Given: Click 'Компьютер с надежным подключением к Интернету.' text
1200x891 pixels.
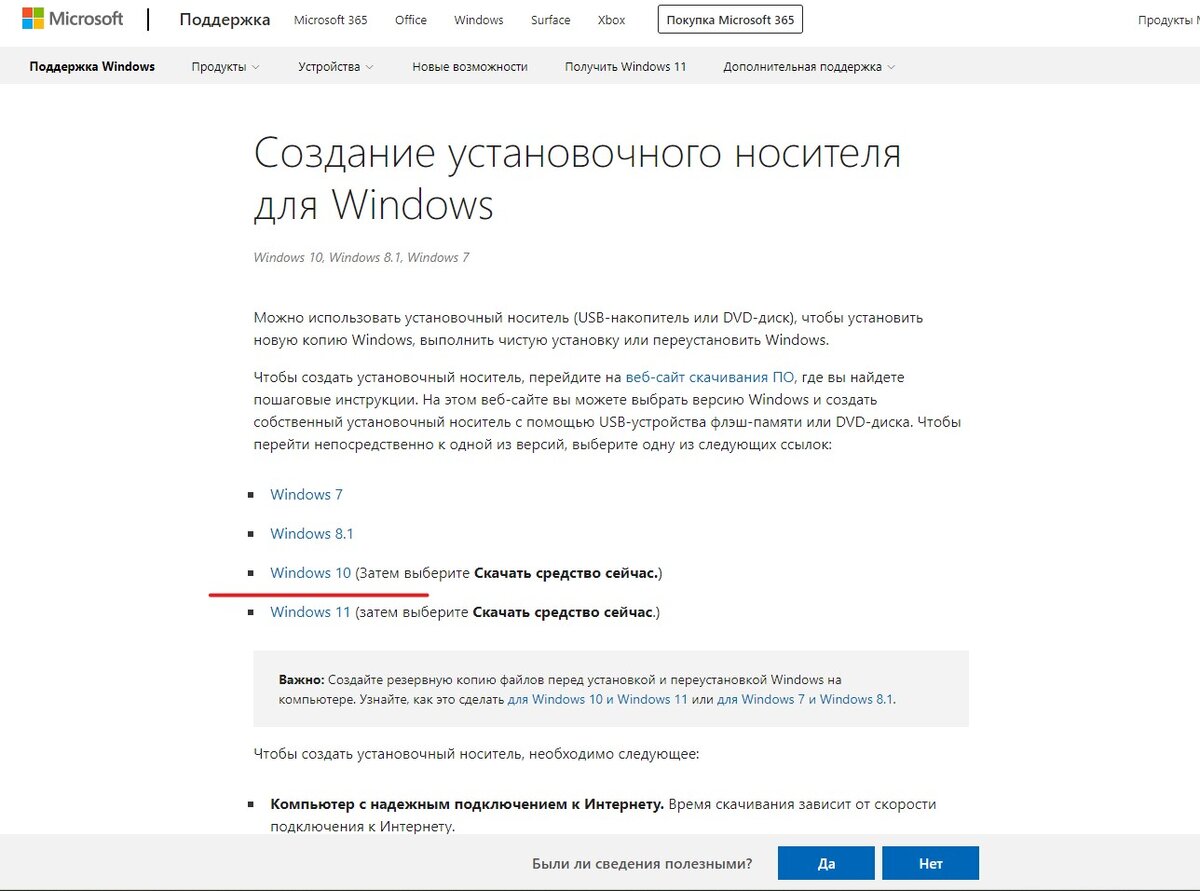Looking at the screenshot, I should (x=467, y=804).
